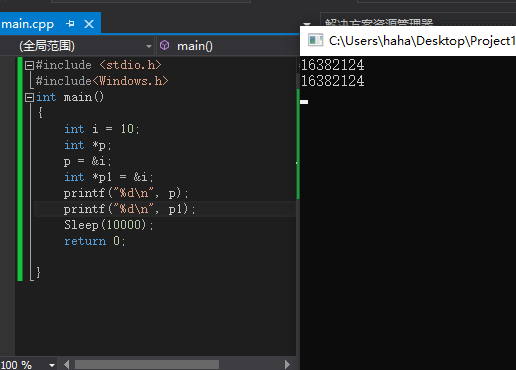The width and height of the screenshot is (516, 370).
Task: Click second console output 16382124
Action: pos(332,81)
